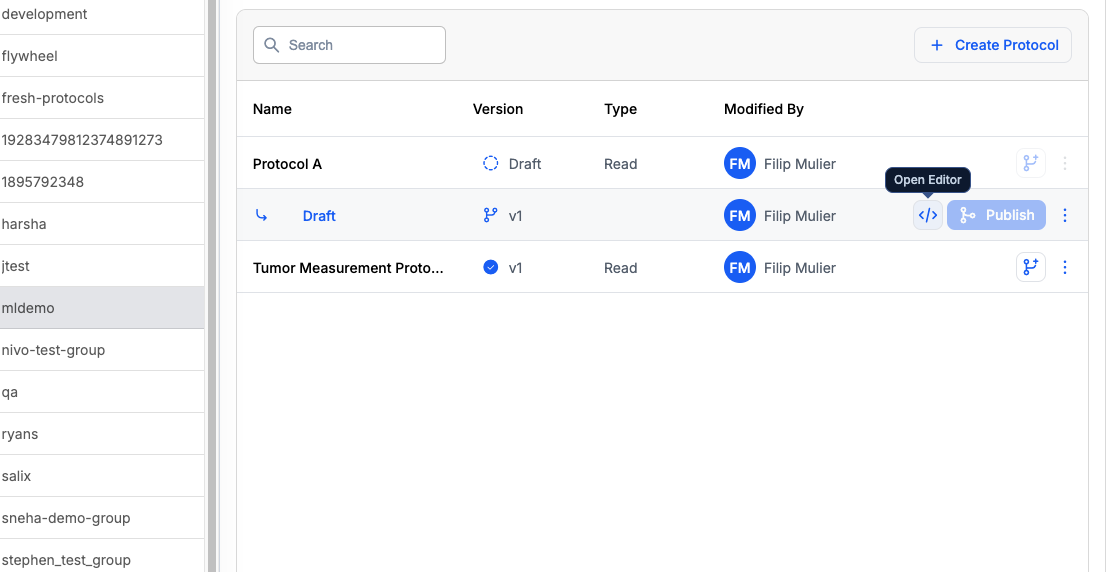
Task: Open the Draft link
Action: tap(319, 216)
